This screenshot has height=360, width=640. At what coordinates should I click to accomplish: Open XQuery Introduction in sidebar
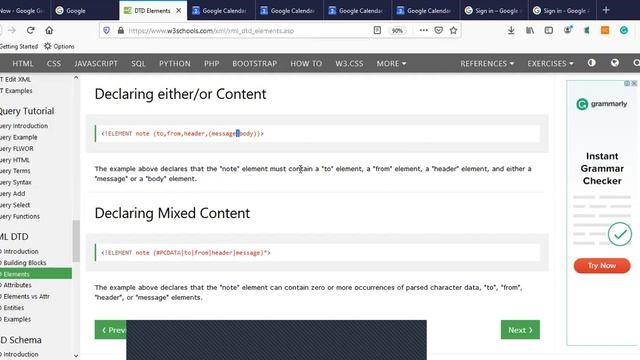point(24,126)
